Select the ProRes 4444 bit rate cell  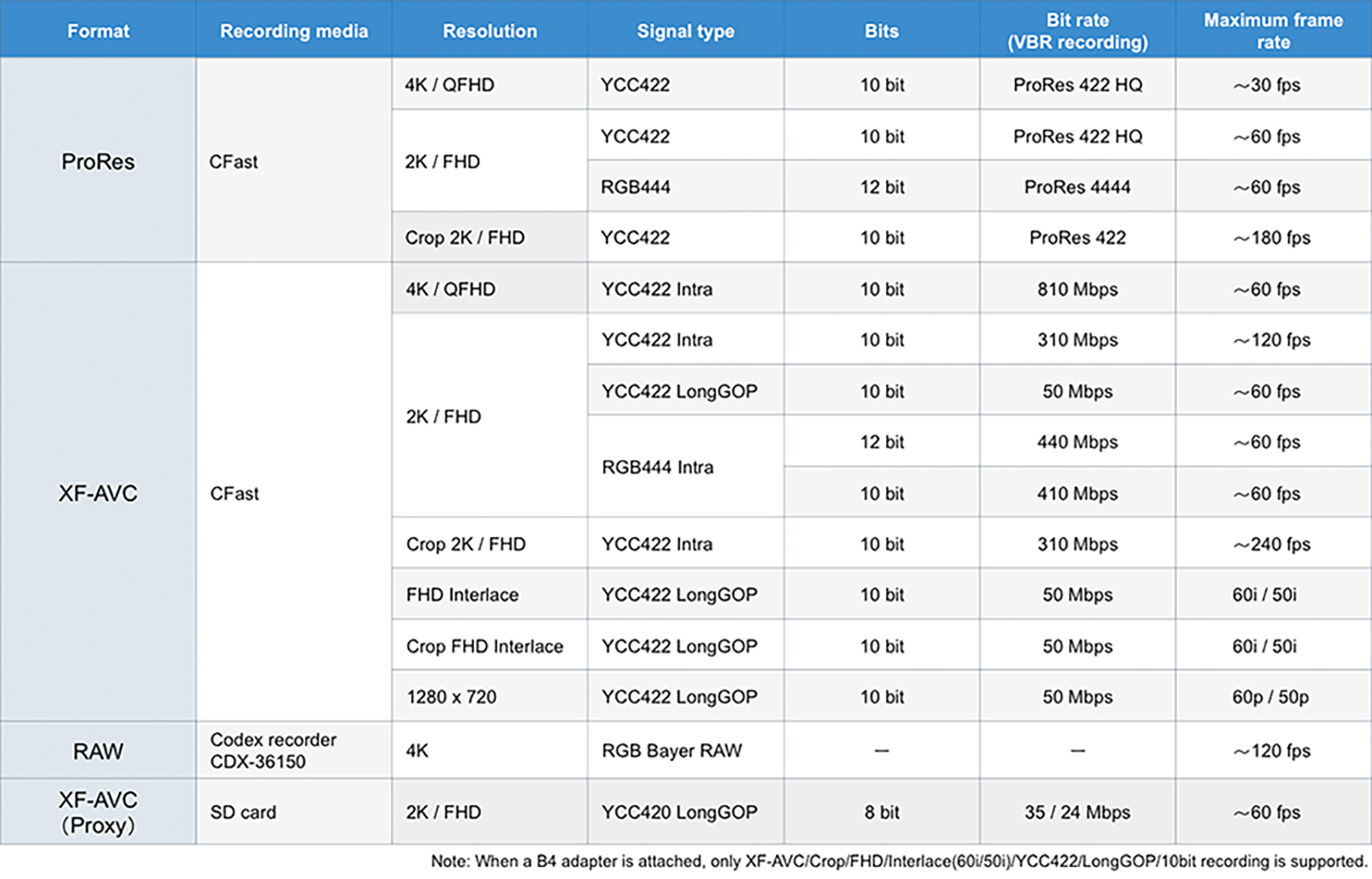pos(1077,187)
